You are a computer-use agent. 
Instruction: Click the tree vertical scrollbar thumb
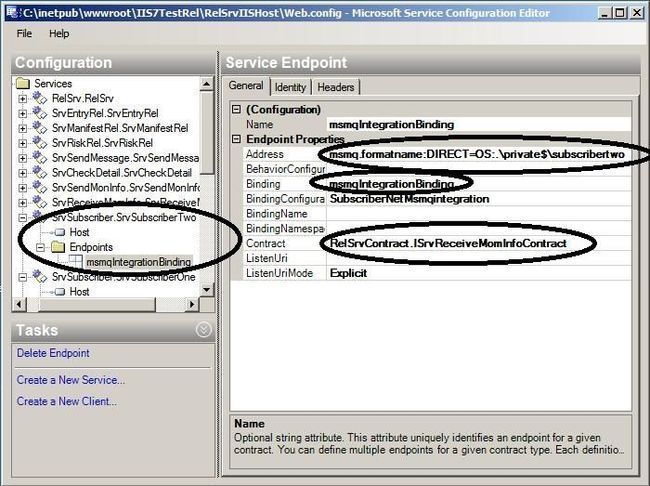point(206,133)
